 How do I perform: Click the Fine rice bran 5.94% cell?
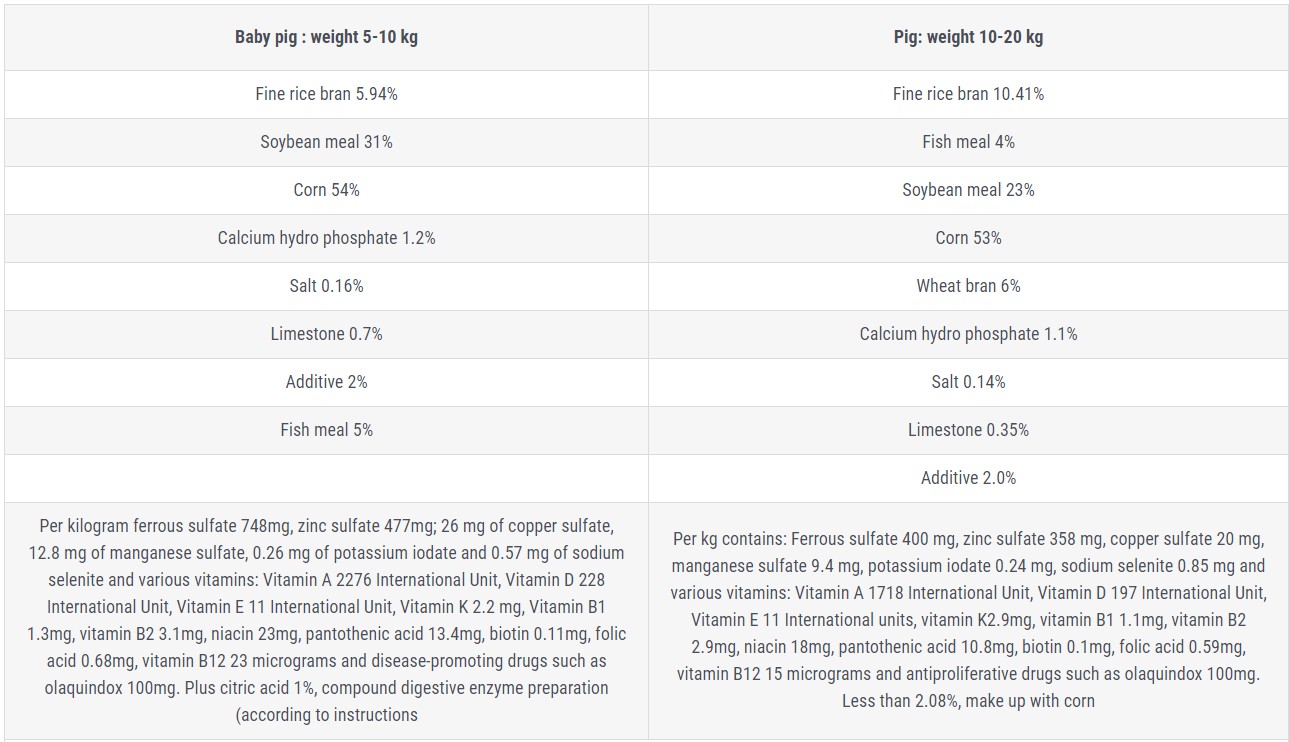[x=326, y=94]
